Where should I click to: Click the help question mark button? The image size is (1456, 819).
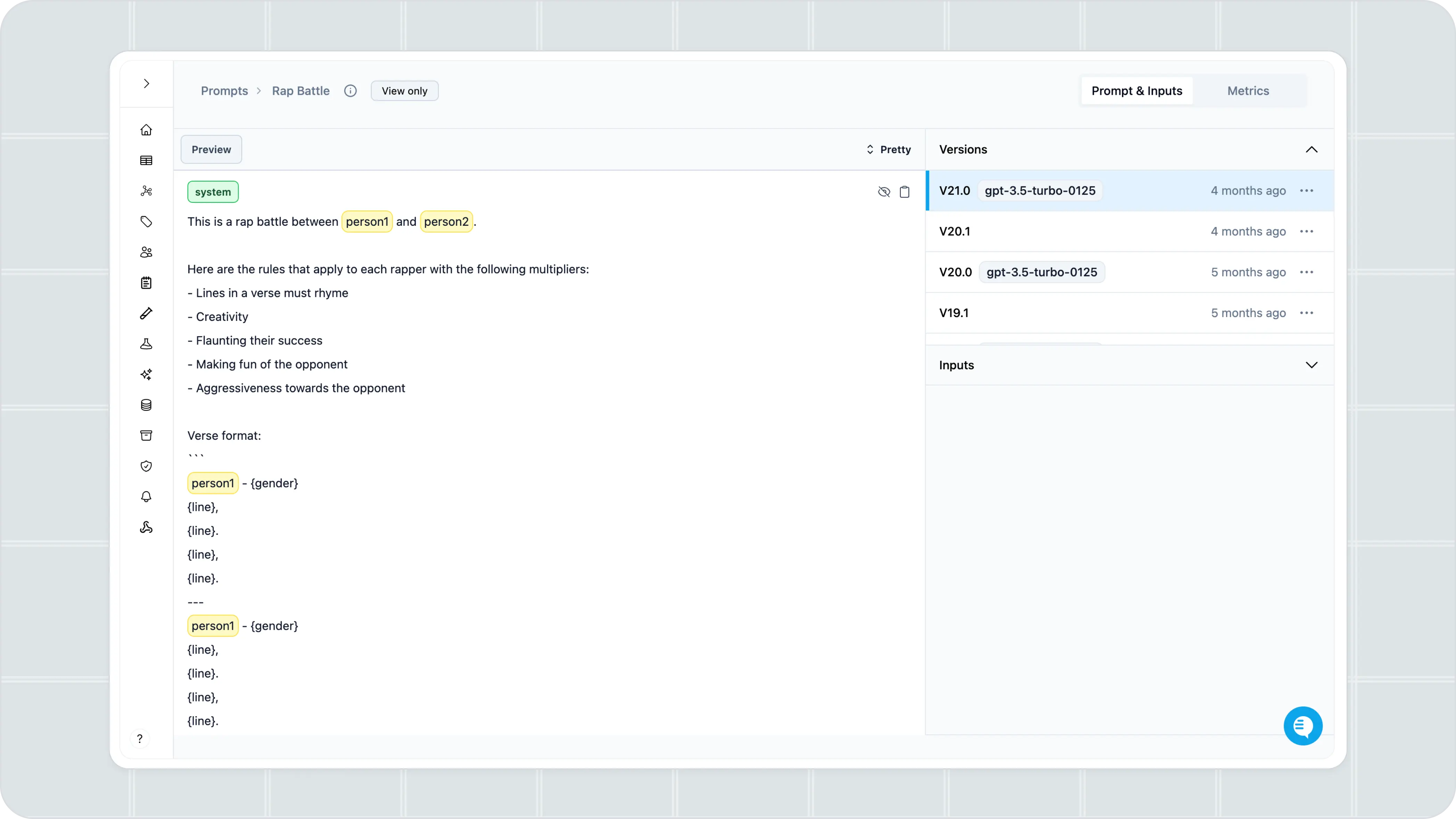[x=140, y=739]
